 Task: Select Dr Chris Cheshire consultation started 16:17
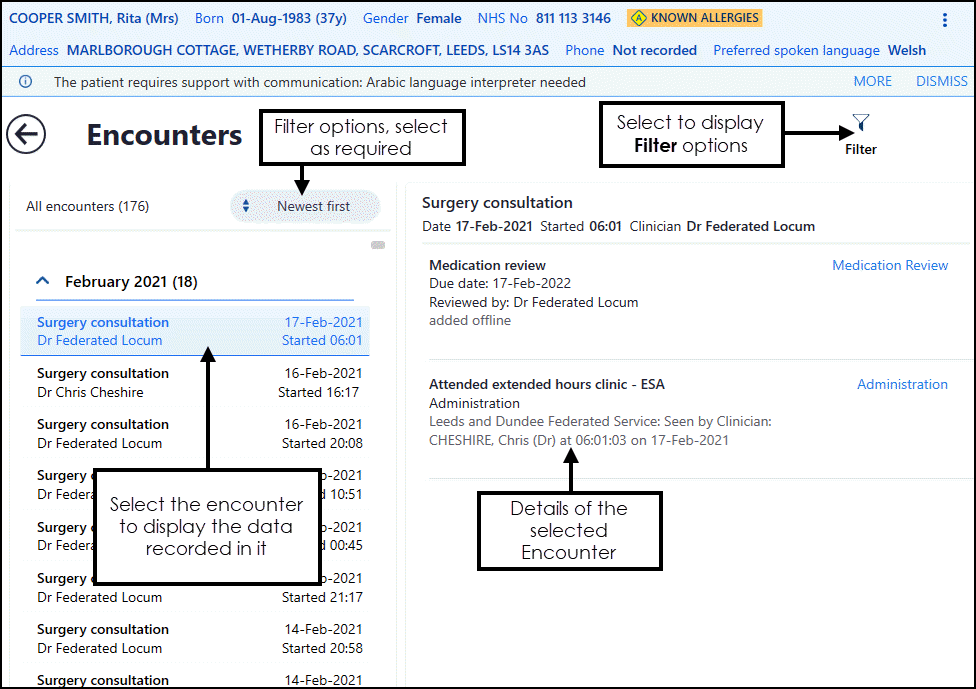point(195,382)
